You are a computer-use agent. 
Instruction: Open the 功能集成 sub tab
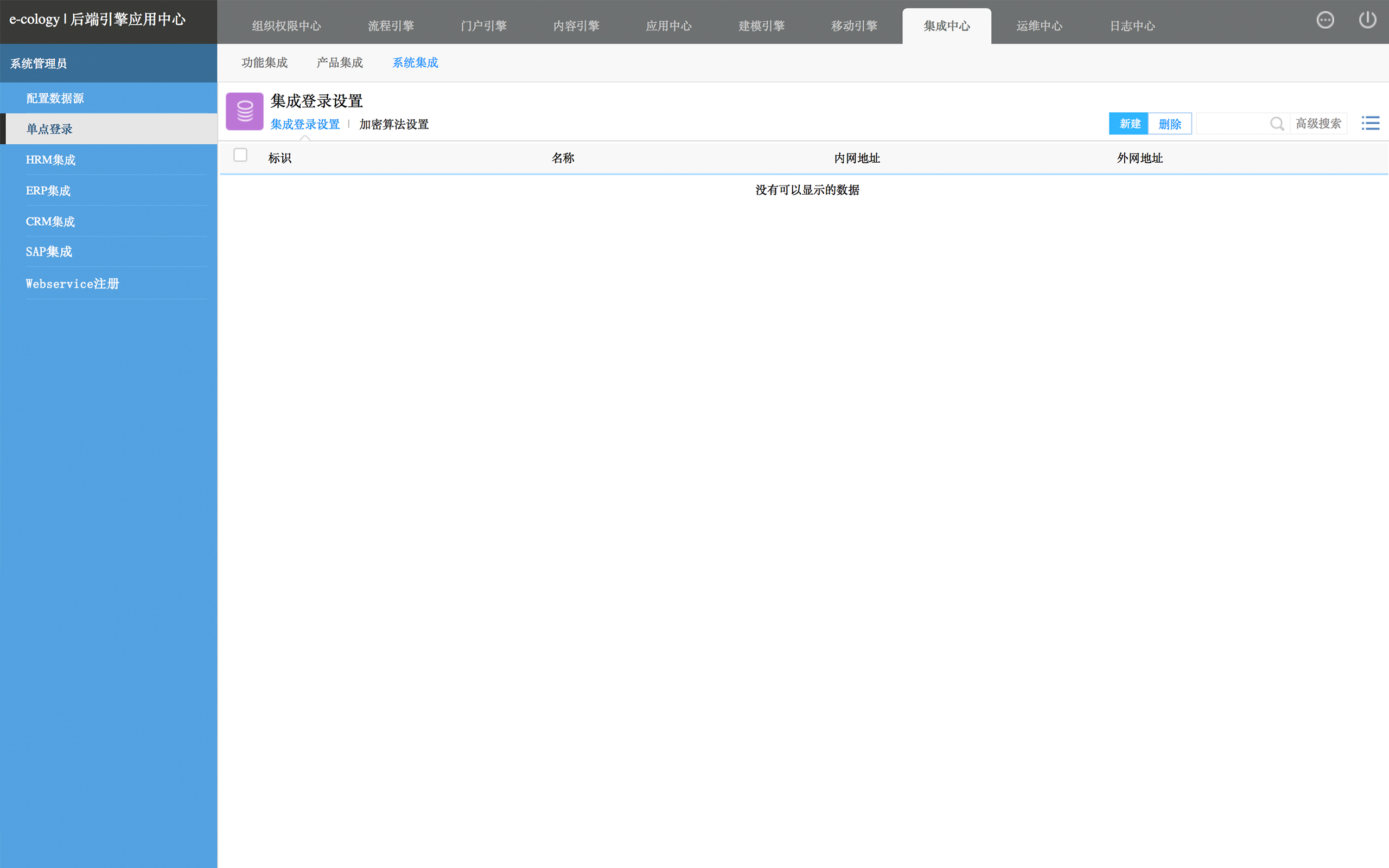[265, 62]
